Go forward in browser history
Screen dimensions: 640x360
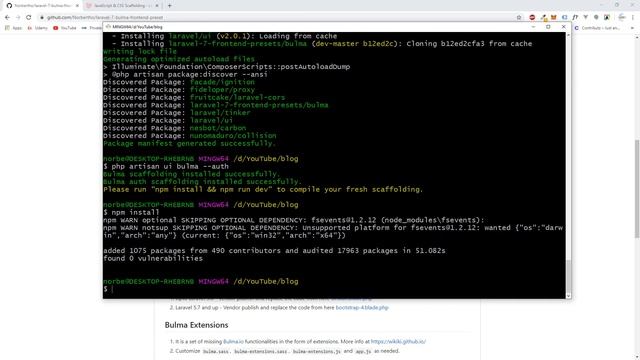(18, 18)
